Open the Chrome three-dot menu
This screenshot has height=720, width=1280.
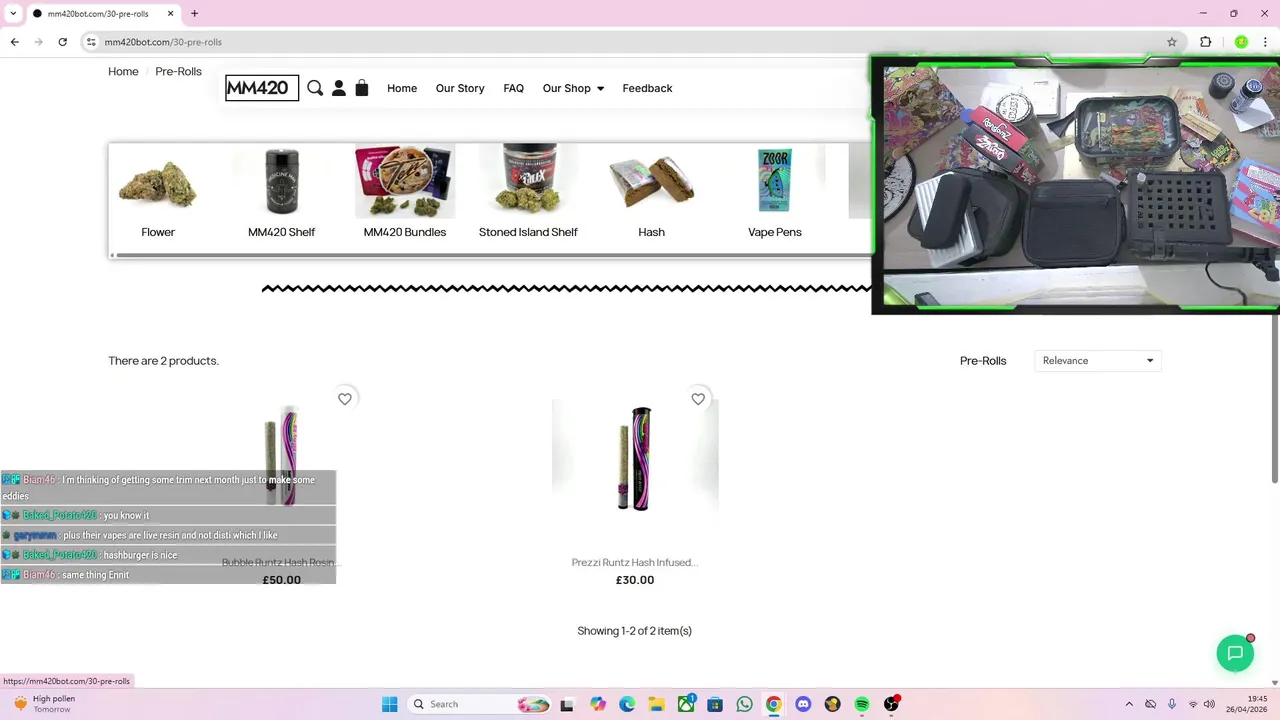coord(1265,42)
